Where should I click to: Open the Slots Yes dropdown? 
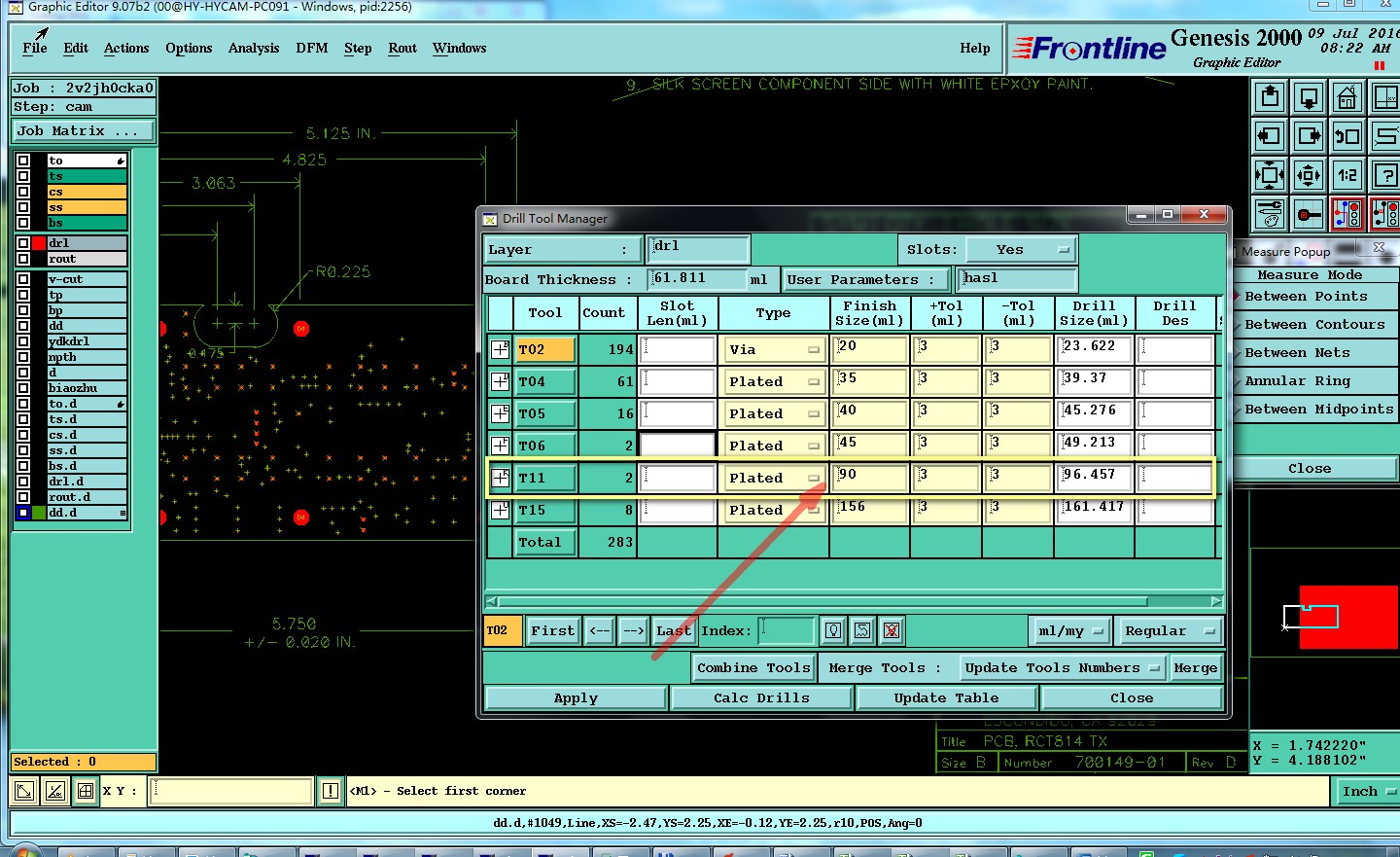tap(1019, 250)
